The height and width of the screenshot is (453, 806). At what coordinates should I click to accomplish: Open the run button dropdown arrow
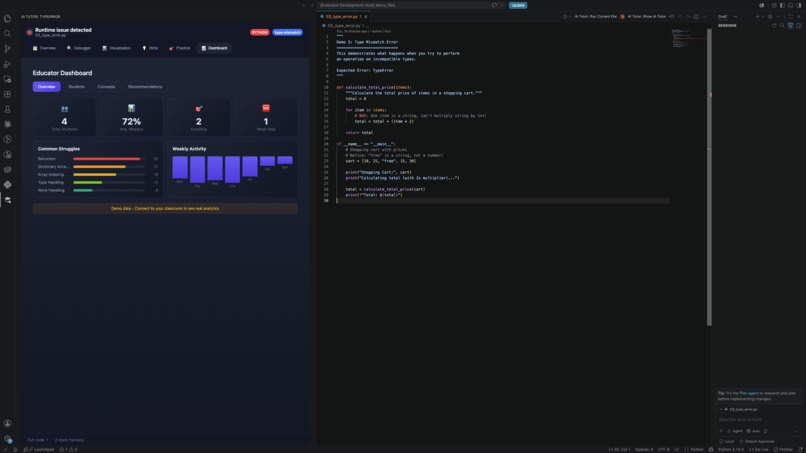pyautogui.click(x=570, y=16)
